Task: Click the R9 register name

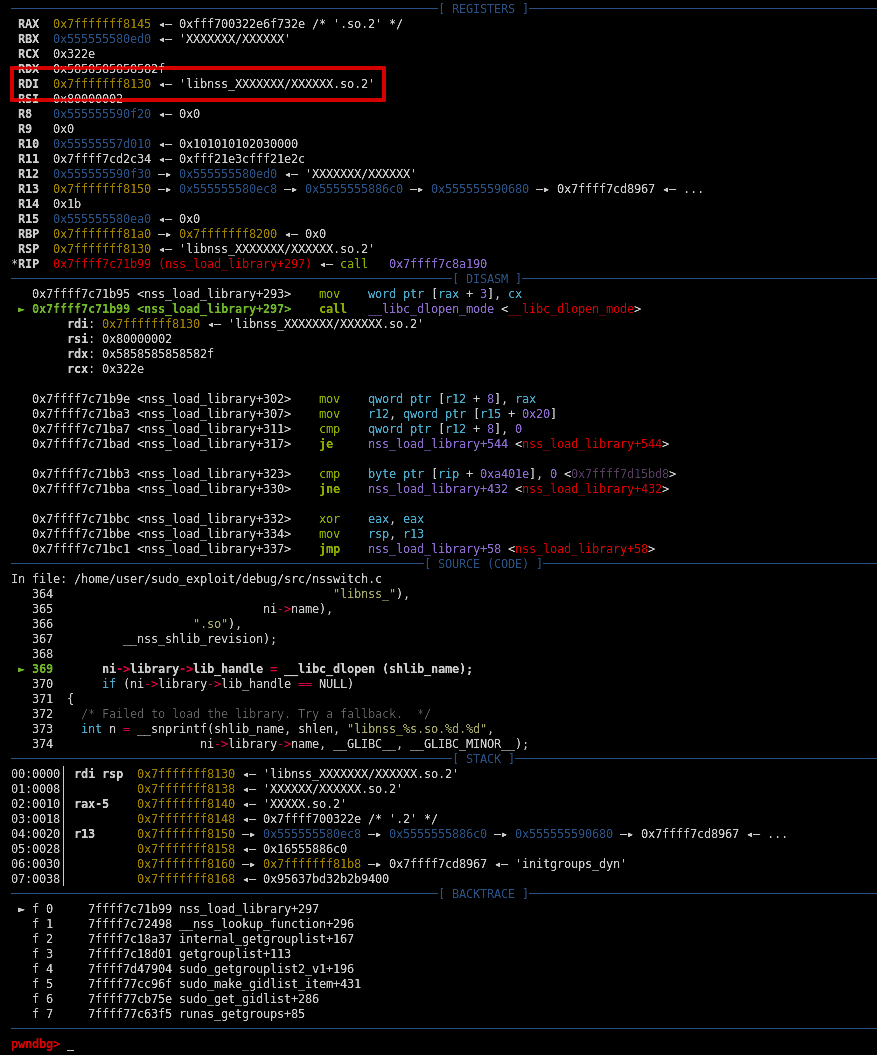Action: pos(25,129)
